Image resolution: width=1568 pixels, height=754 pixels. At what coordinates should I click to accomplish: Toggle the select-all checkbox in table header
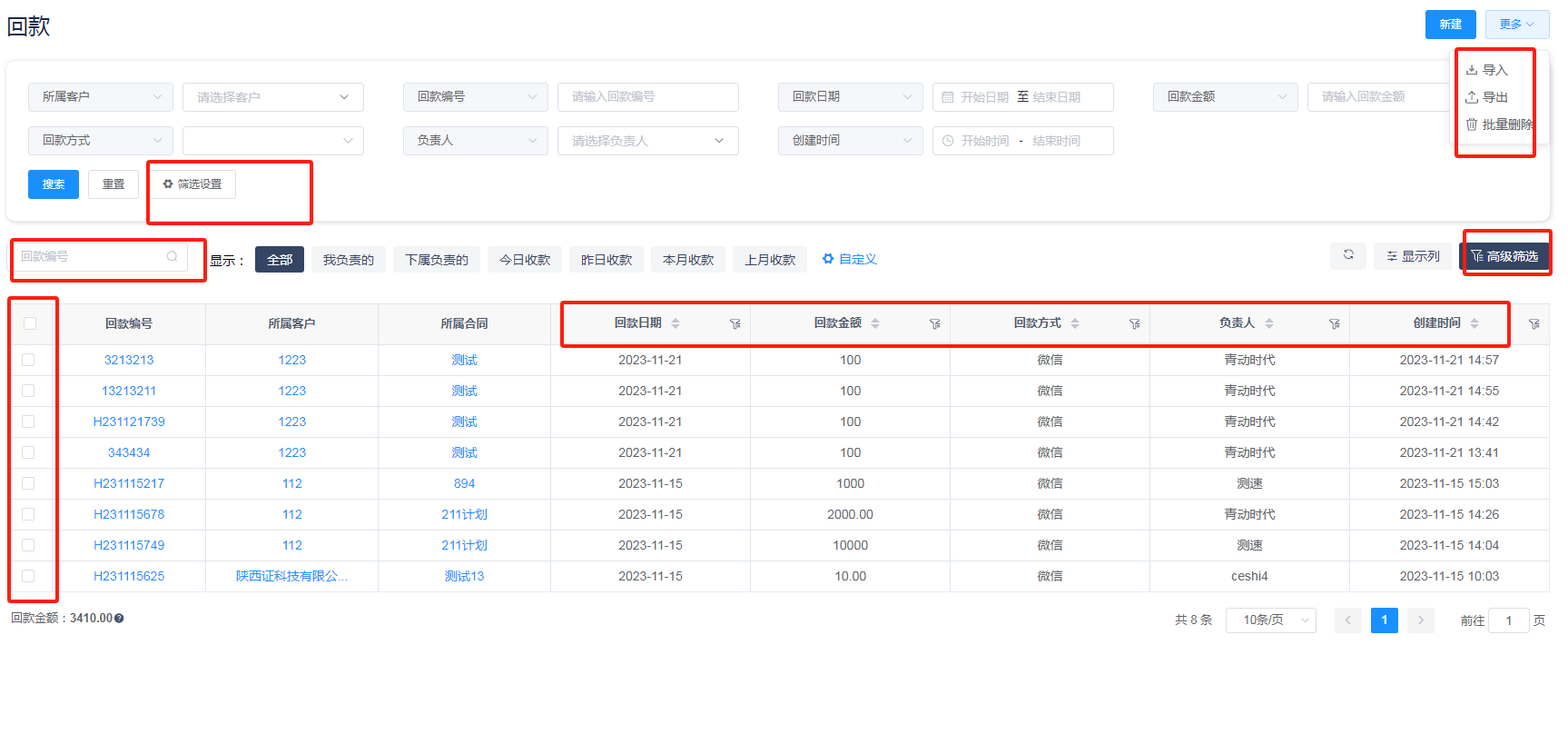tap(30, 323)
